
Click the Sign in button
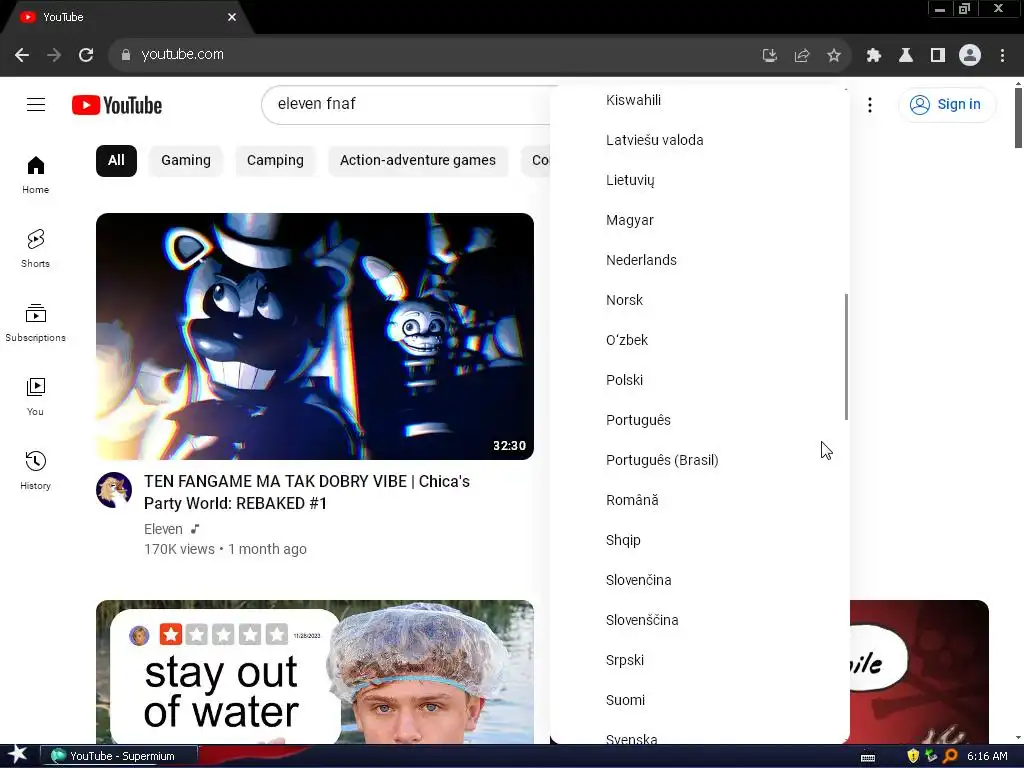point(946,104)
